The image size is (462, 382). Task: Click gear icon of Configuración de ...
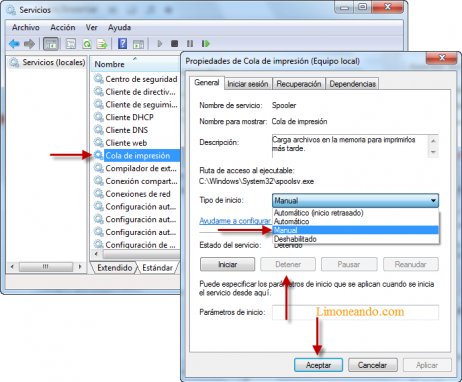coord(99,244)
